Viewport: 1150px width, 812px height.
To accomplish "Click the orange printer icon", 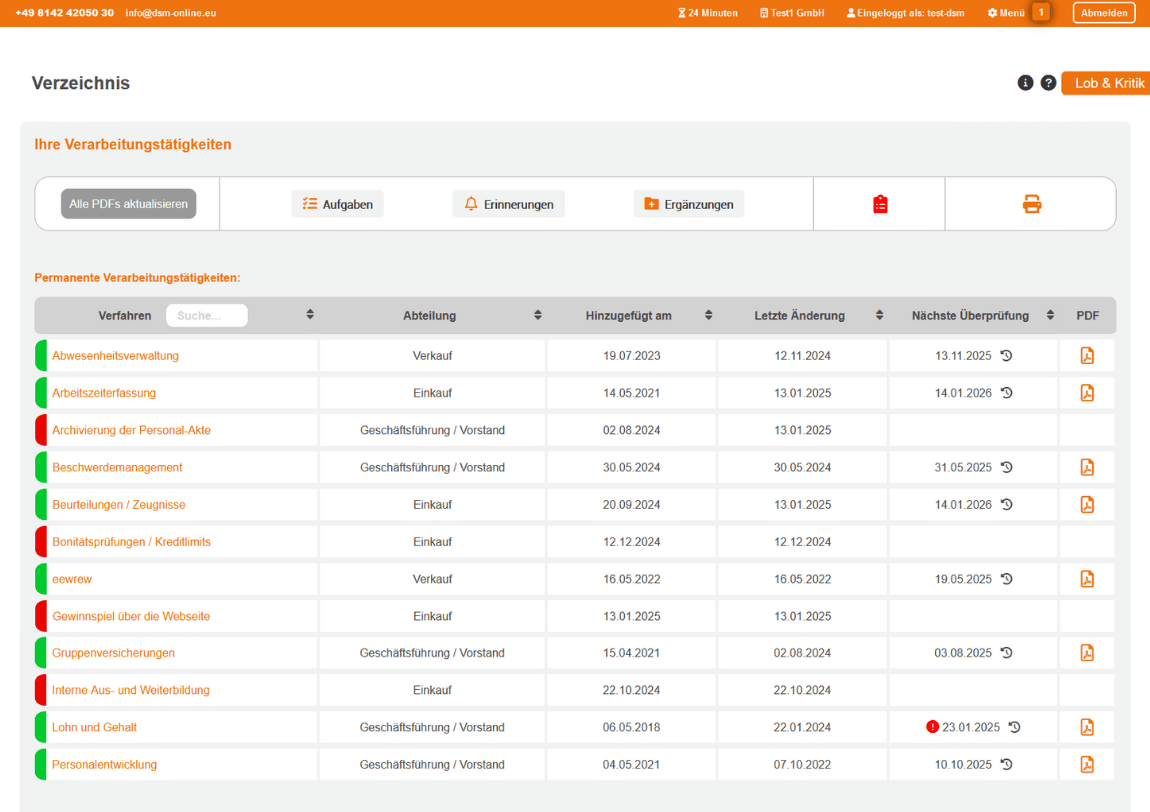I will pos(1032,204).
